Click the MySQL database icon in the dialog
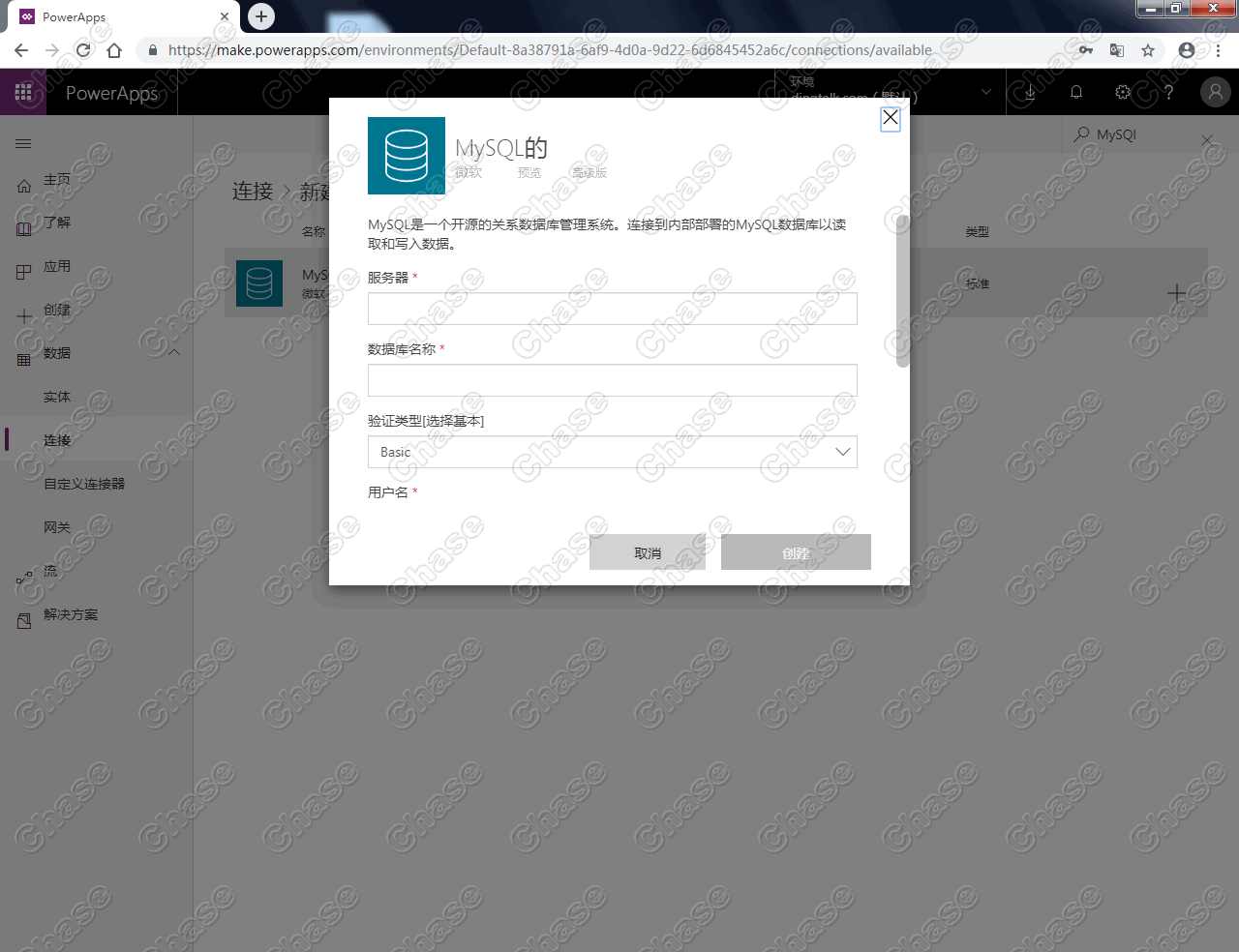Image resolution: width=1239 pixels, height=952 pixels. pyautogui.click(x=406, y=156)
